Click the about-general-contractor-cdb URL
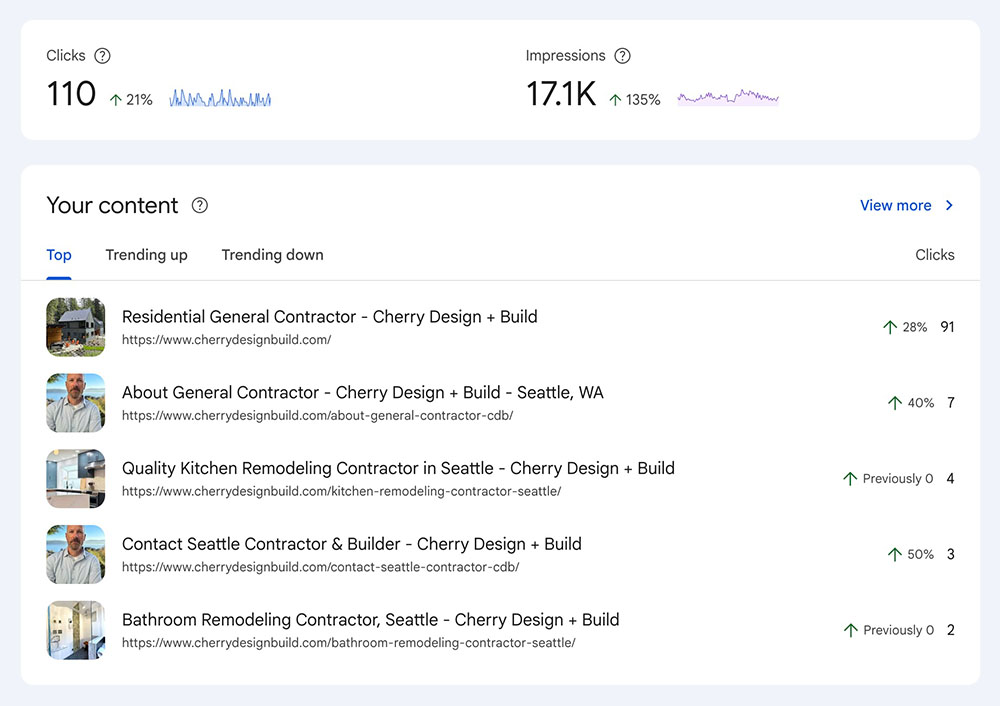The height and width of the screenshot is (706, 1000). [x=318, y=416]
